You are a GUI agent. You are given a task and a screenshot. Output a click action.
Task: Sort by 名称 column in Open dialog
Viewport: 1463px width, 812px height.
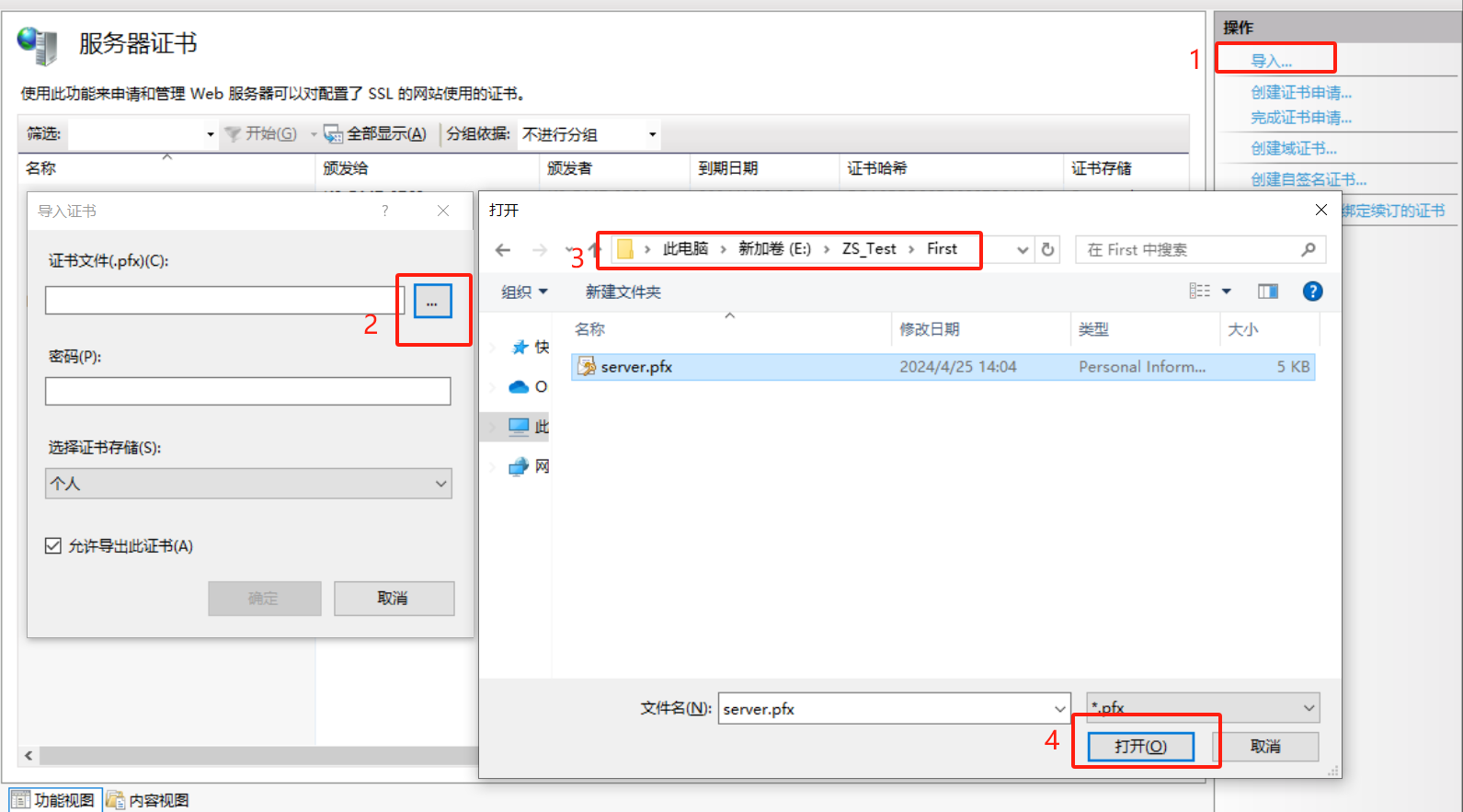(589, 329)
